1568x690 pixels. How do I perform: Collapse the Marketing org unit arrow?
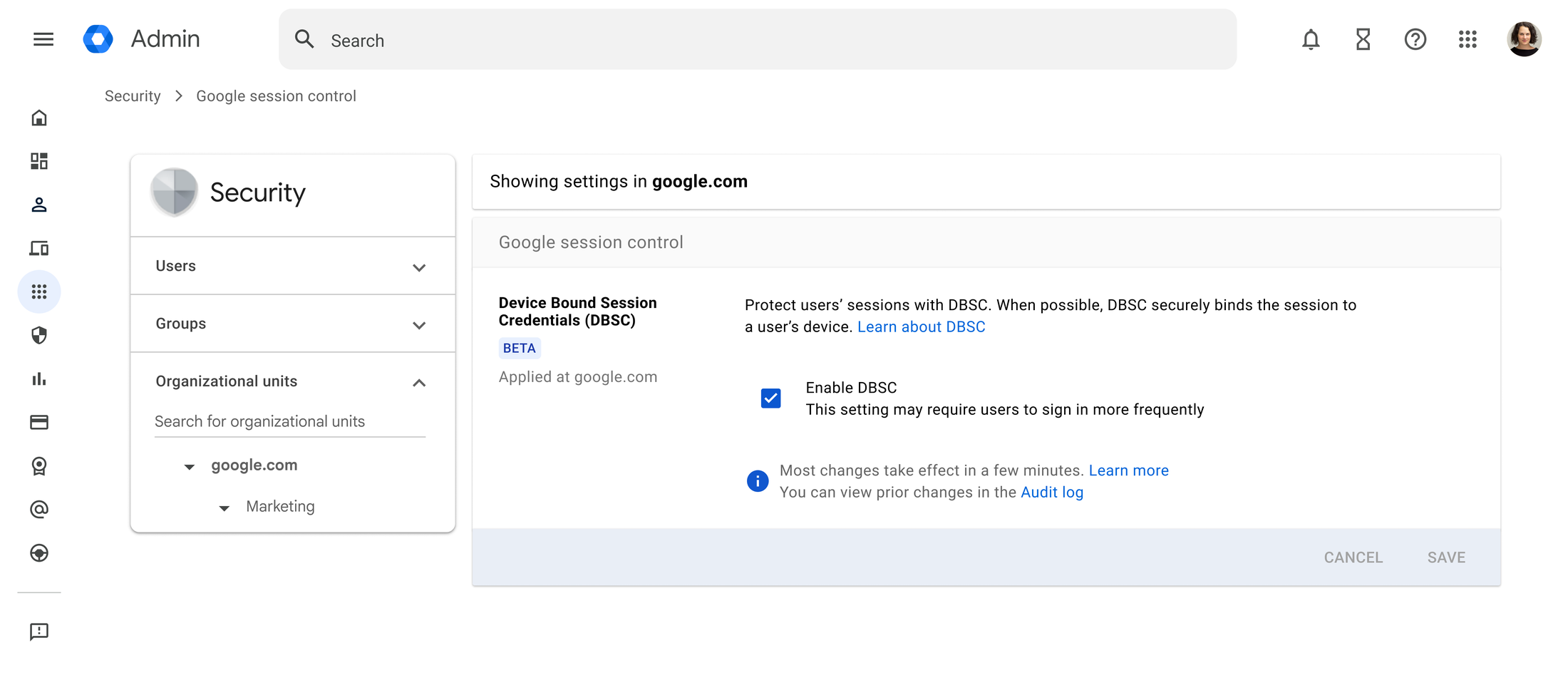click(x=225, y=508)
